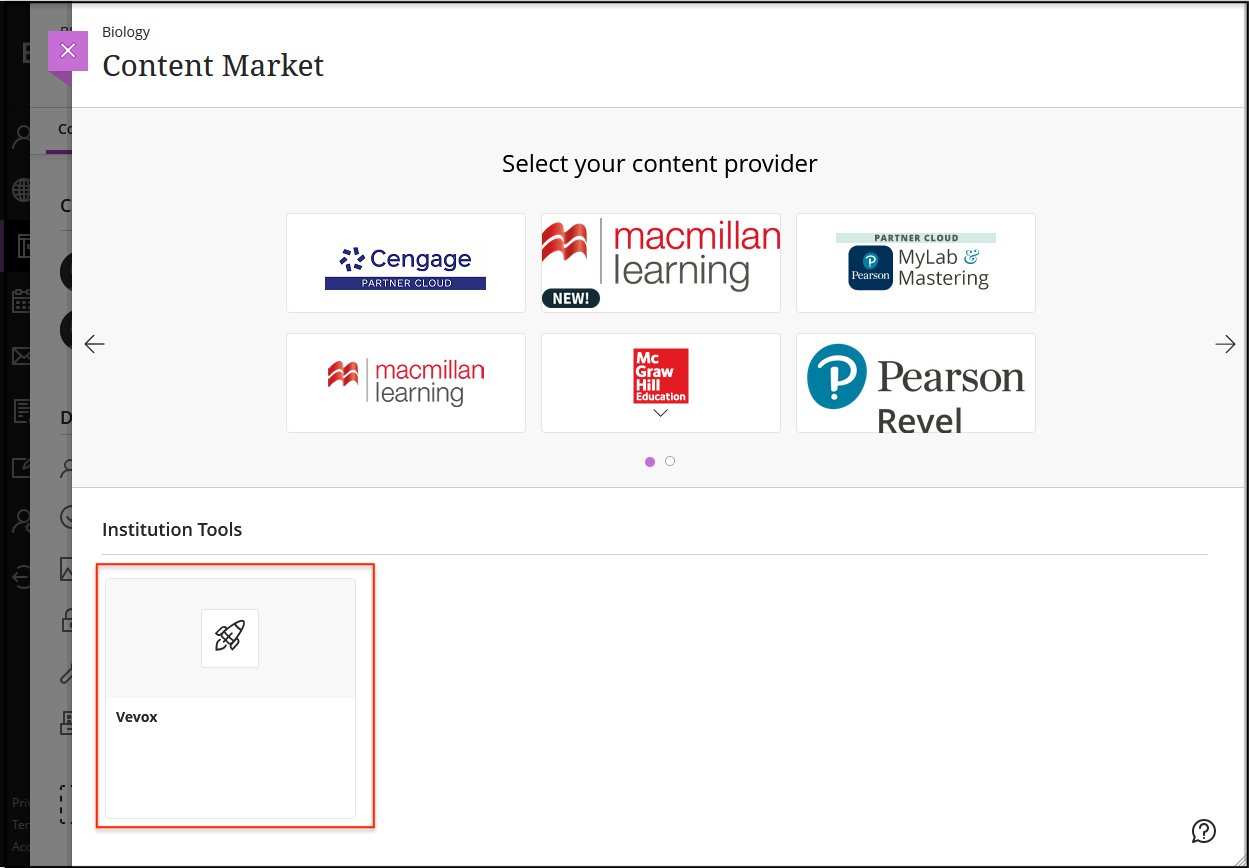Viewport: 1249px width, 868px height.
Task: Expand the chevron under McGraw Hill logo
Action: click(660, 413)
